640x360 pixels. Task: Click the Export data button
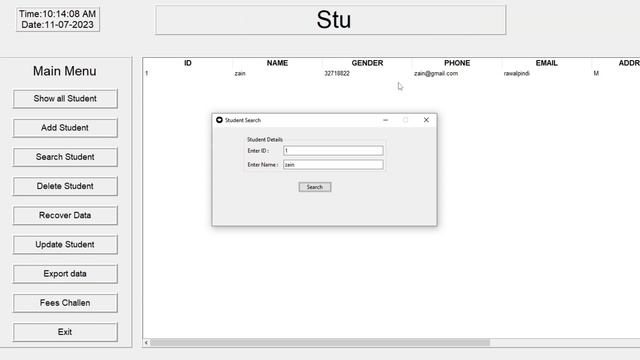pos(65,274)
